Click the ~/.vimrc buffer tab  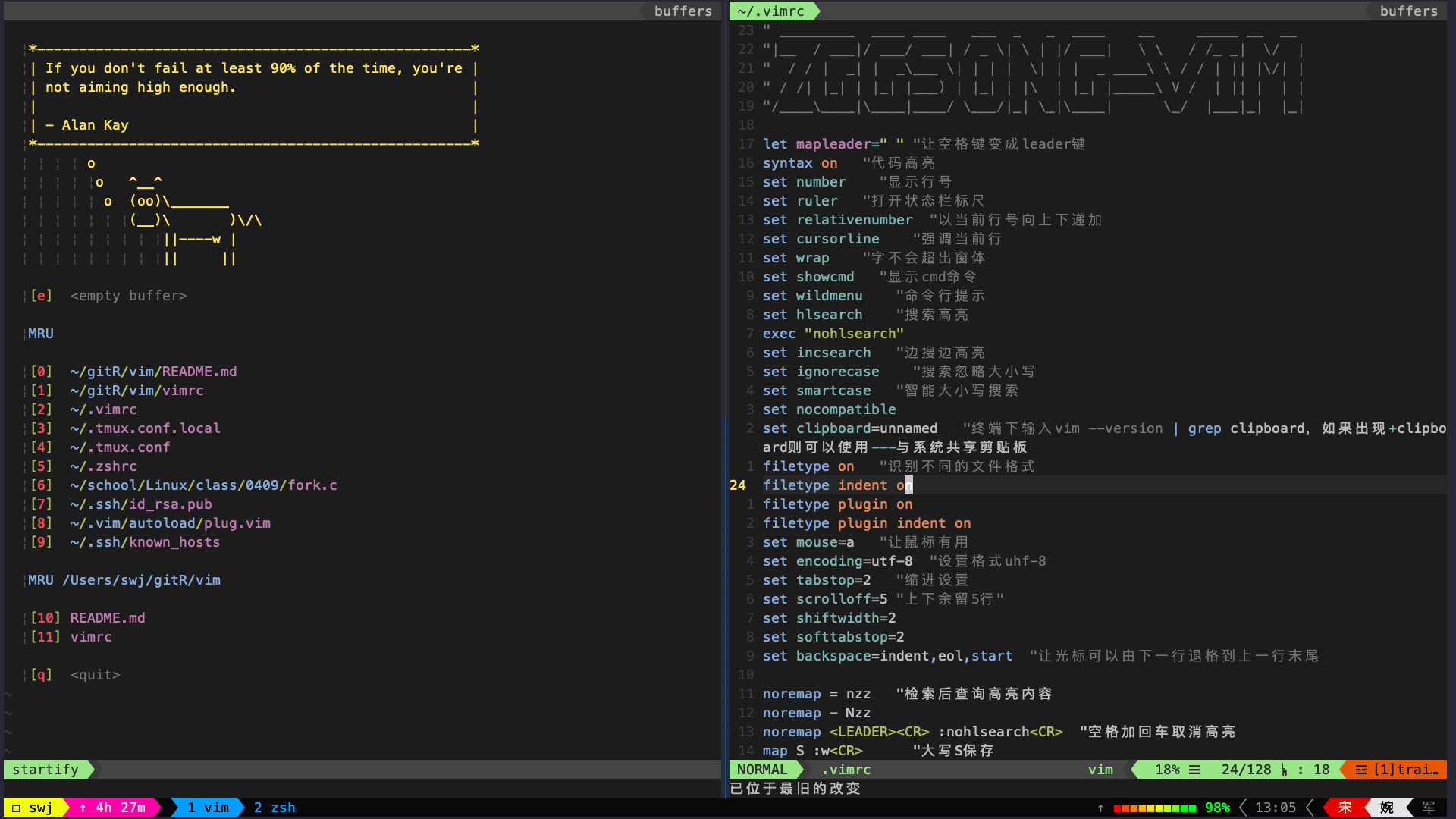click(x=770, y=11)
